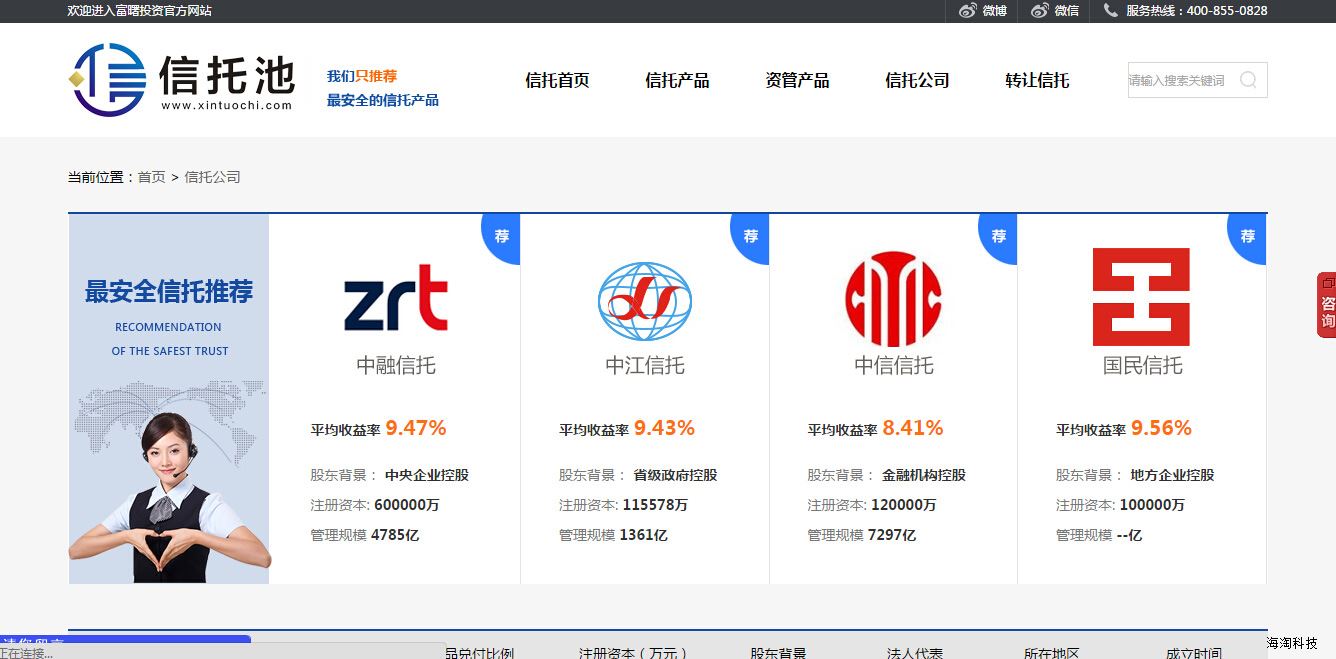Open the 微博 Weibo icon link

pos(967,11)
